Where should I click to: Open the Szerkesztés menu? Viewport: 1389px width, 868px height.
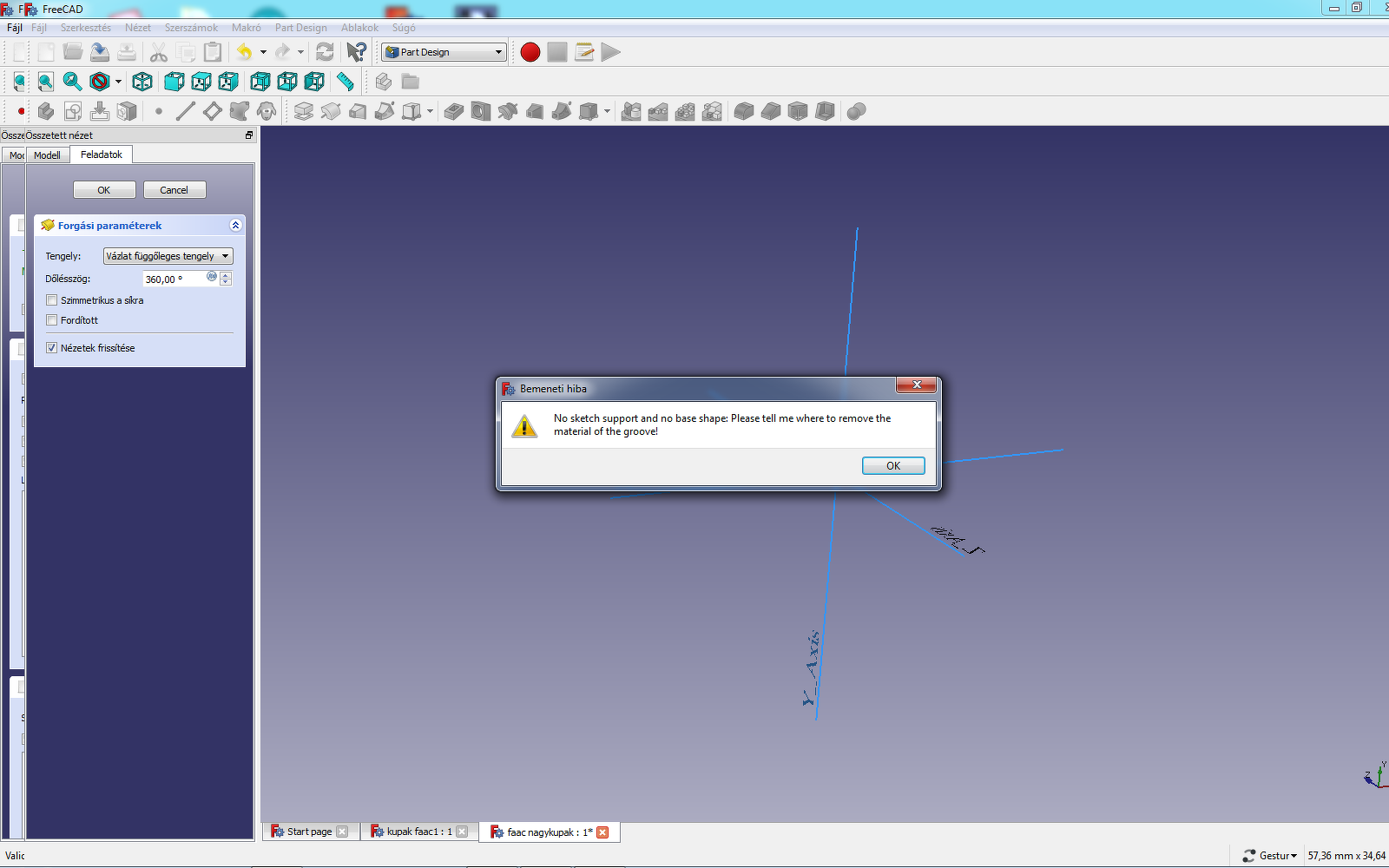coord(86,28)
